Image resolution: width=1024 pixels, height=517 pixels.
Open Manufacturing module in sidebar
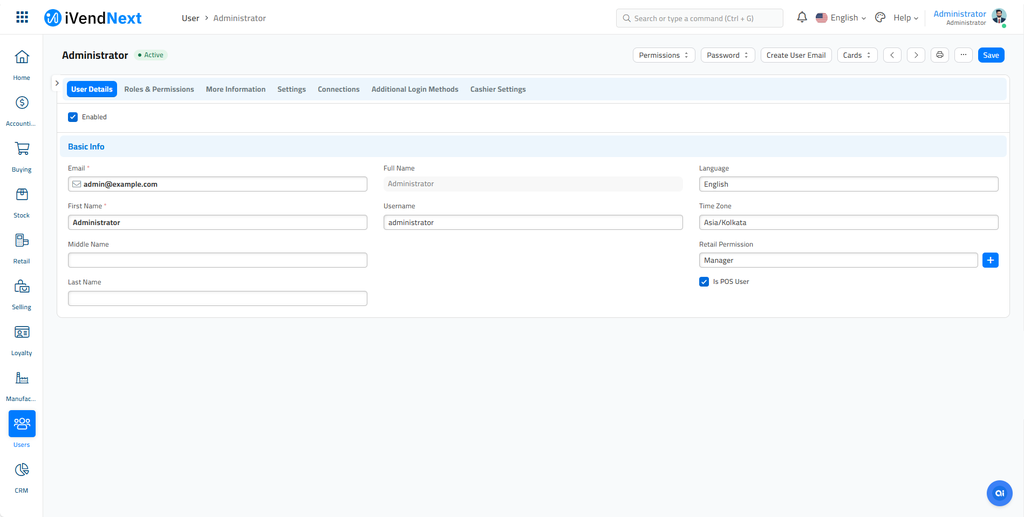click(x=22, y=386)
